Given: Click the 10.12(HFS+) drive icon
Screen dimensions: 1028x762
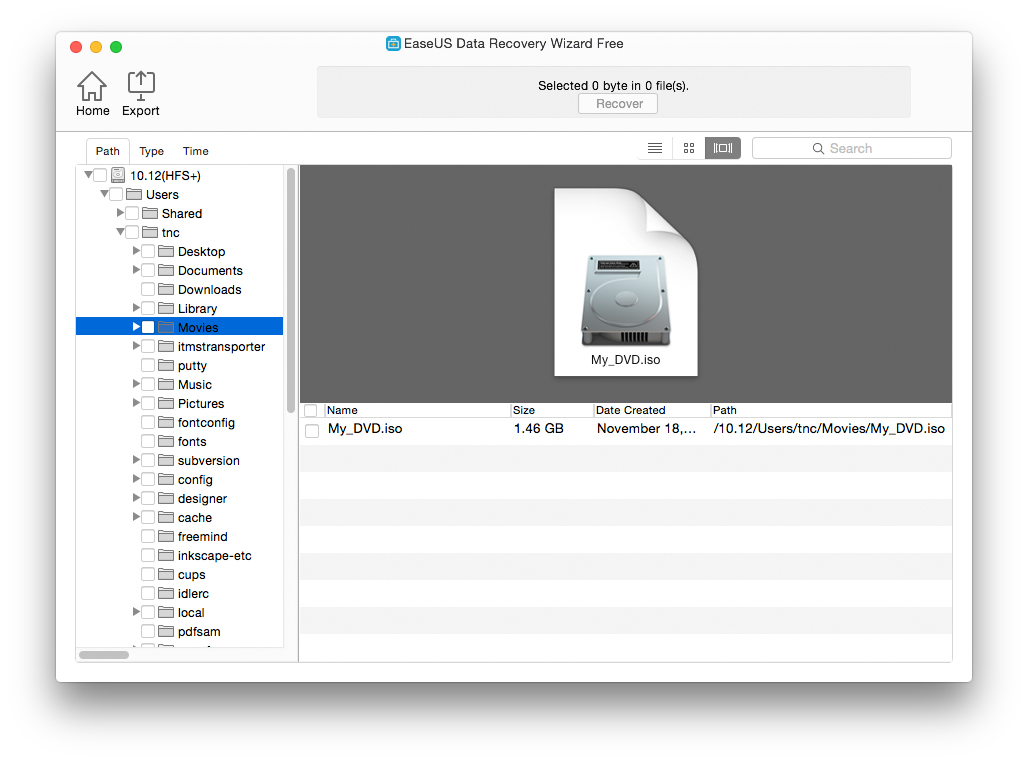Looking at the screenshot, I should coord(118,175).
